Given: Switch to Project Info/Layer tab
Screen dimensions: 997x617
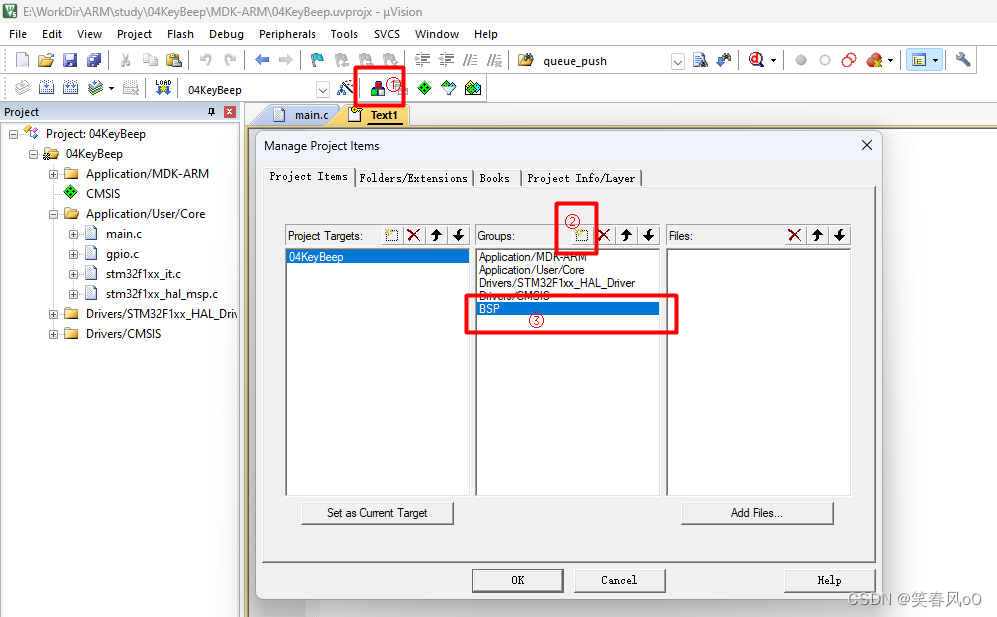Looking at the screenshot, I should coord(581,178).
